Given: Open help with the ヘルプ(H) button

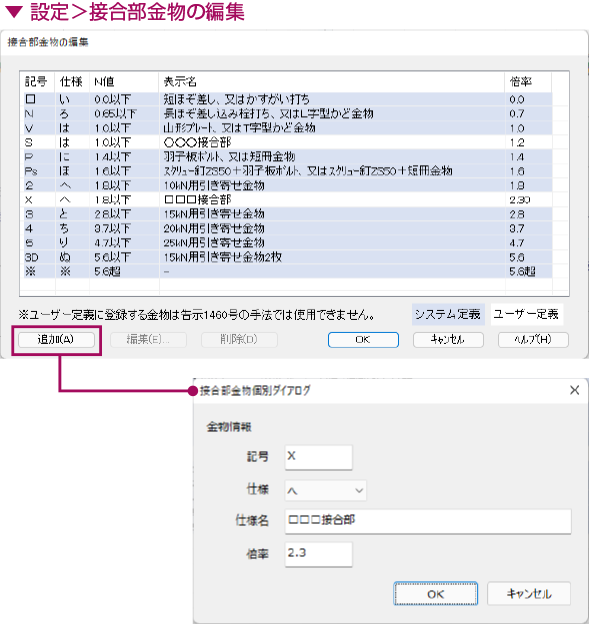Looking at the screenshot, I should click(533, 339).
